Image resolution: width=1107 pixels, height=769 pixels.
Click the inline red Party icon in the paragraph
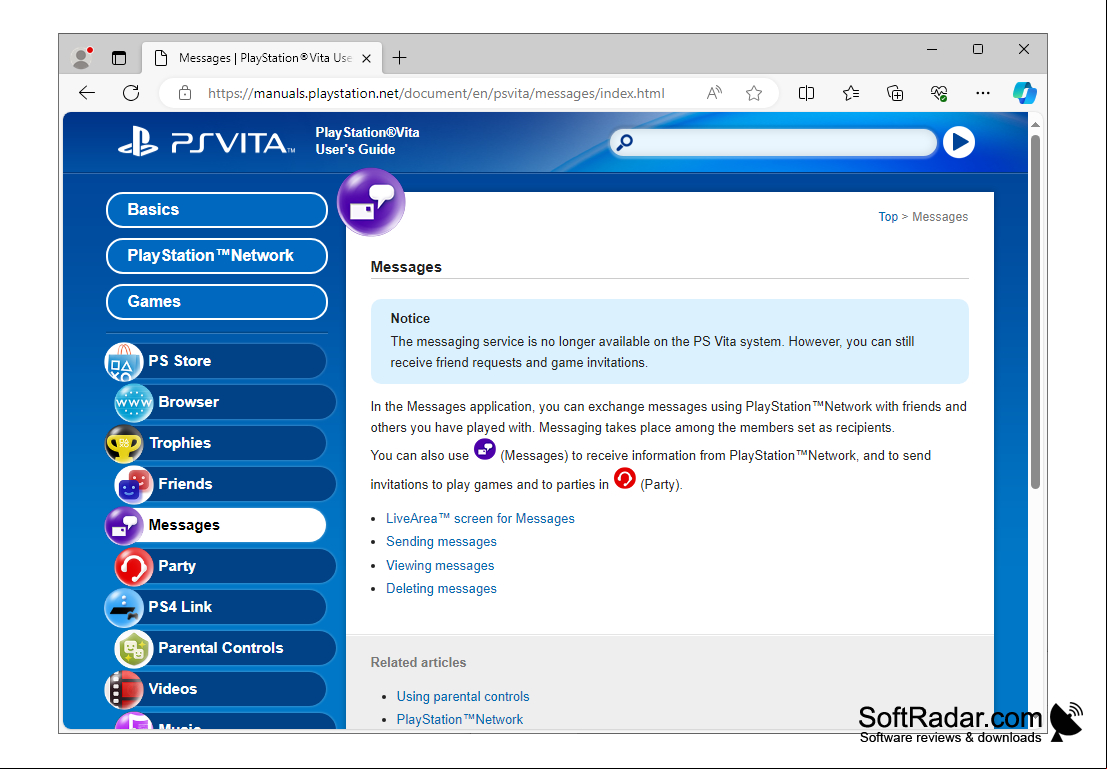pyautogui.click(x=625, y=479)
